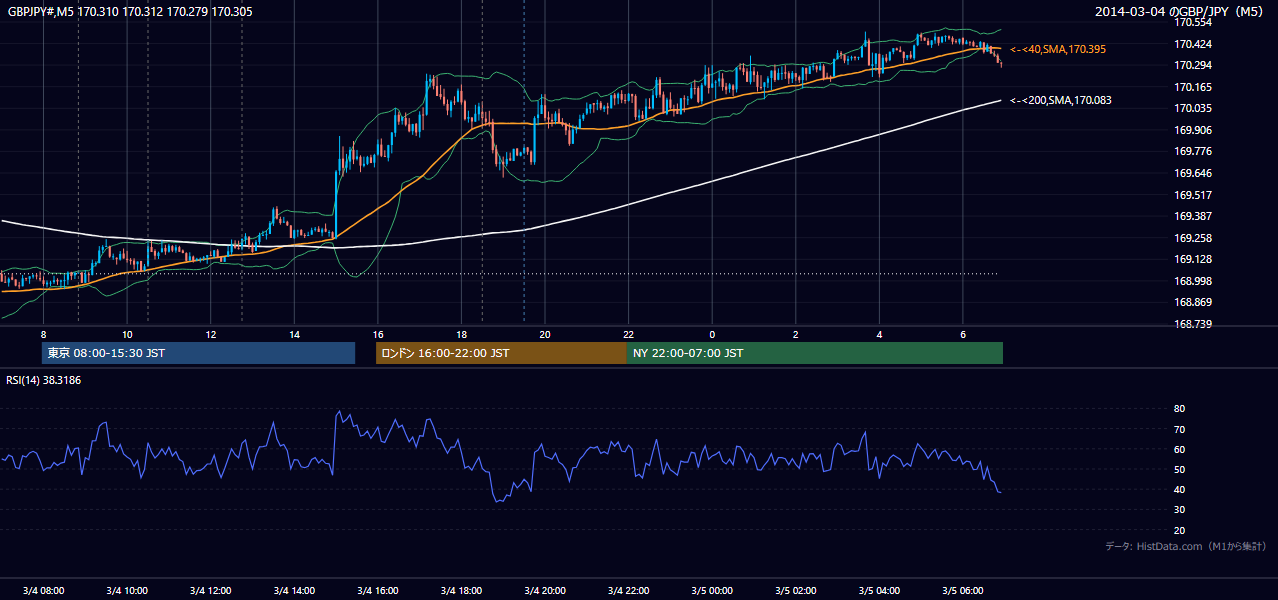
Task: Click the RSI 70 level label
Action: click(x=1179, y=429)
